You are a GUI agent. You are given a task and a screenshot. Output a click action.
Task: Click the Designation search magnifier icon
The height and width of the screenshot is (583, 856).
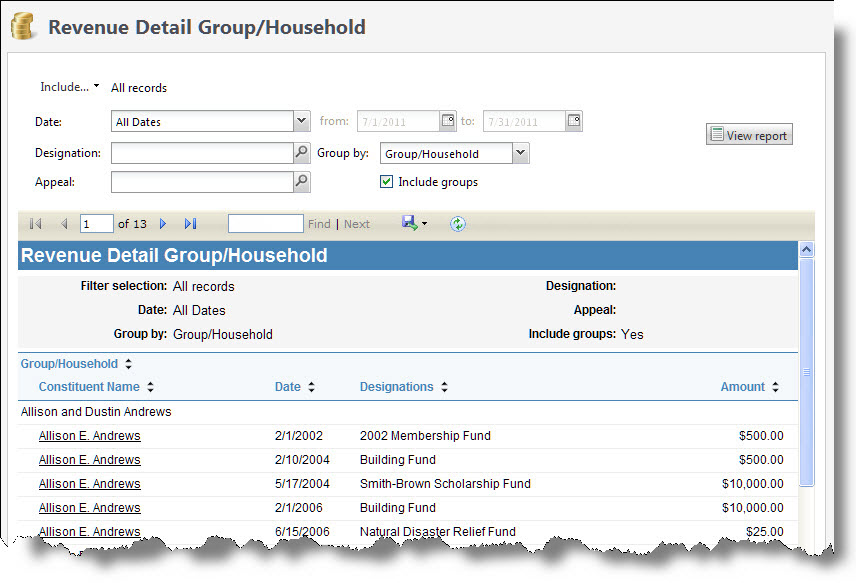click(301, 154)
